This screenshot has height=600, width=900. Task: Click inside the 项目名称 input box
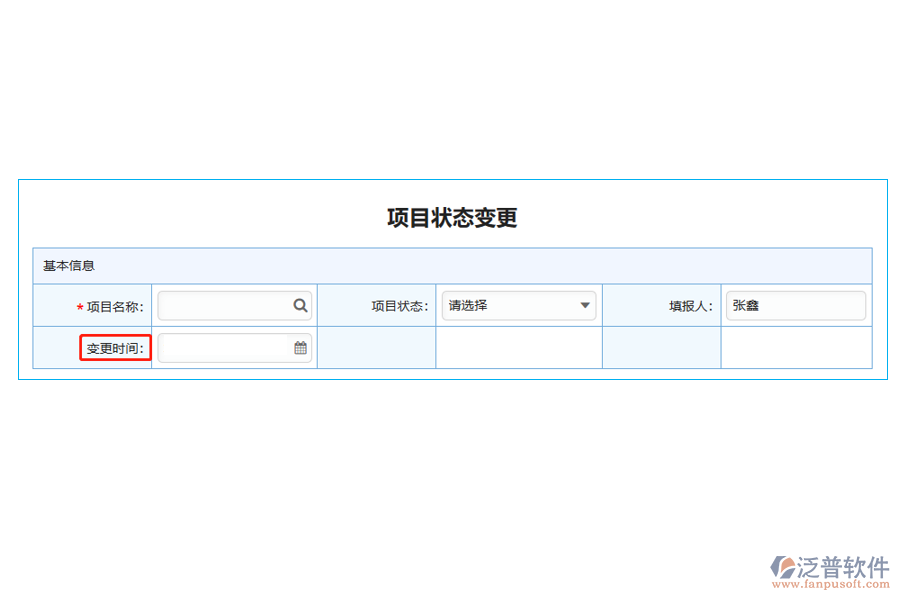[x=225, y=305]
